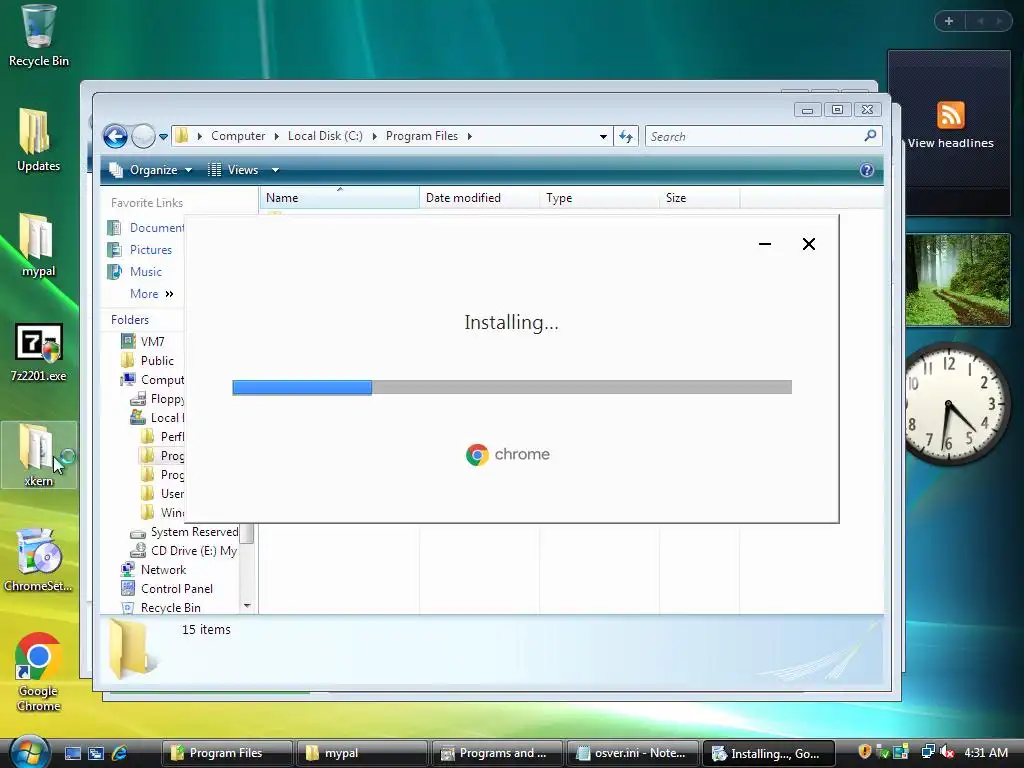Click the Explorer Help icon
The height and width of the screenshot is (768, 1024).
click(867, 170)
